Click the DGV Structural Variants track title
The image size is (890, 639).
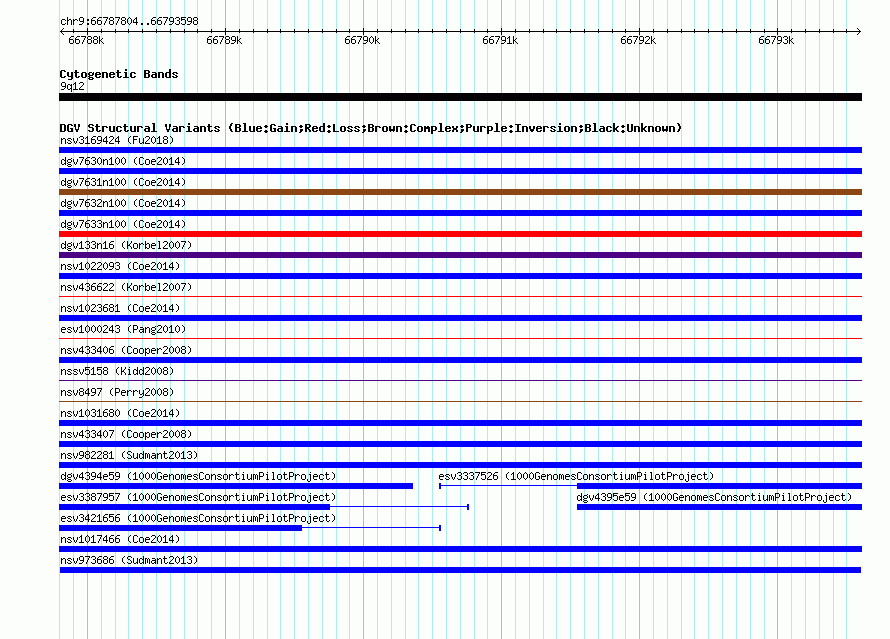371,128
